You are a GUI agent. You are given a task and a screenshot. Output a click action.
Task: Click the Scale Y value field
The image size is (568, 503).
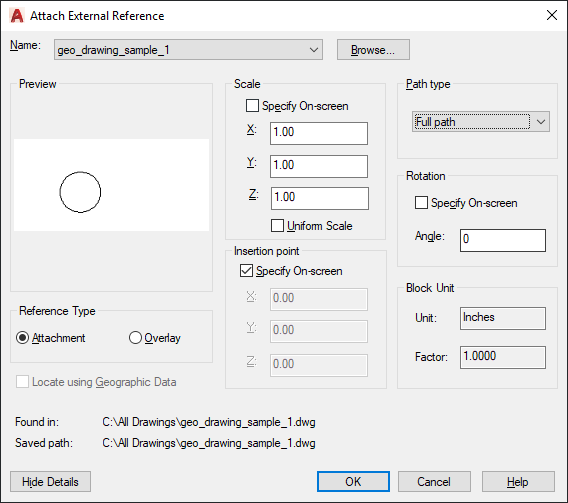[x=319, y=166]
